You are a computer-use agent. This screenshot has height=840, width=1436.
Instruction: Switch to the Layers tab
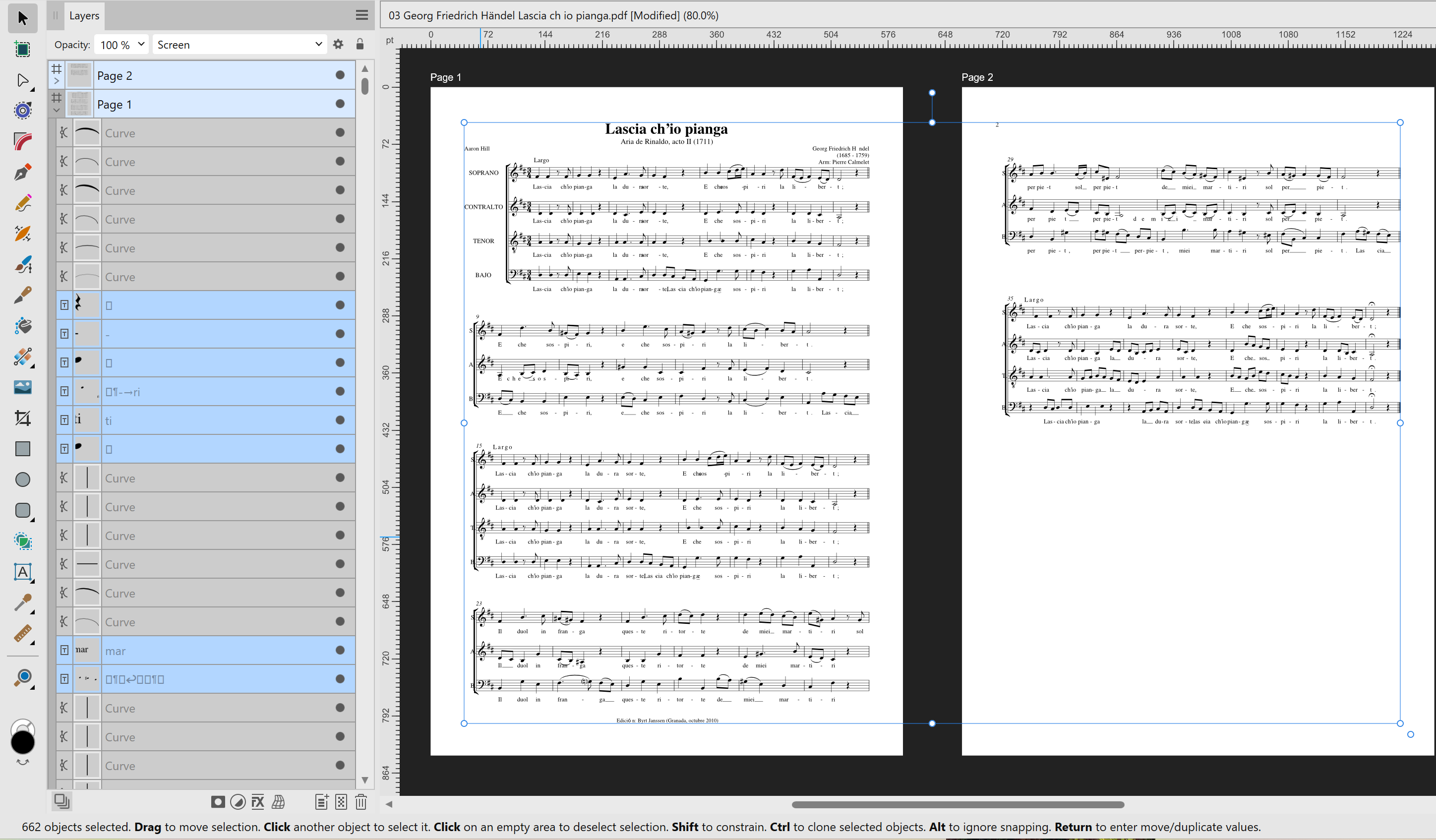click(x=84, y=15)
